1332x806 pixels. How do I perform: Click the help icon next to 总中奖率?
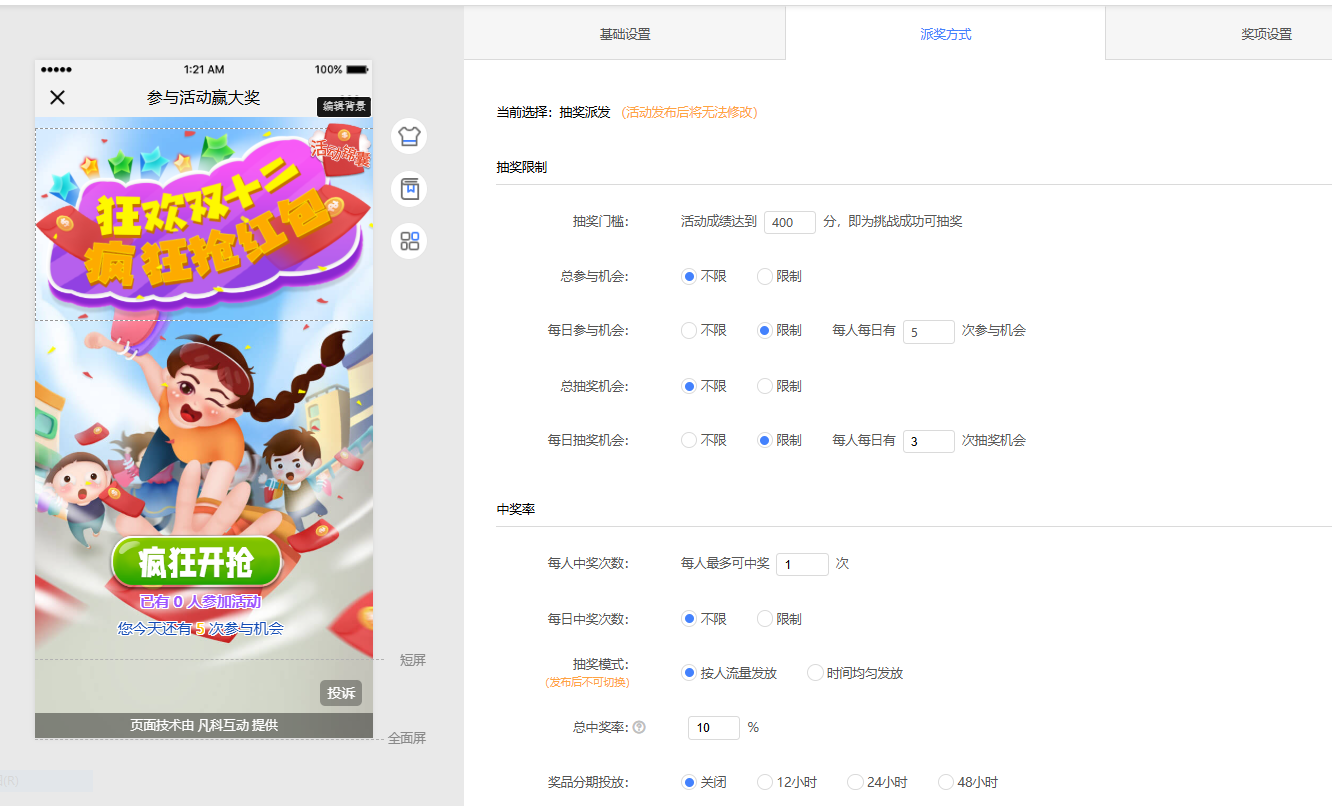(x=639, y=728)
